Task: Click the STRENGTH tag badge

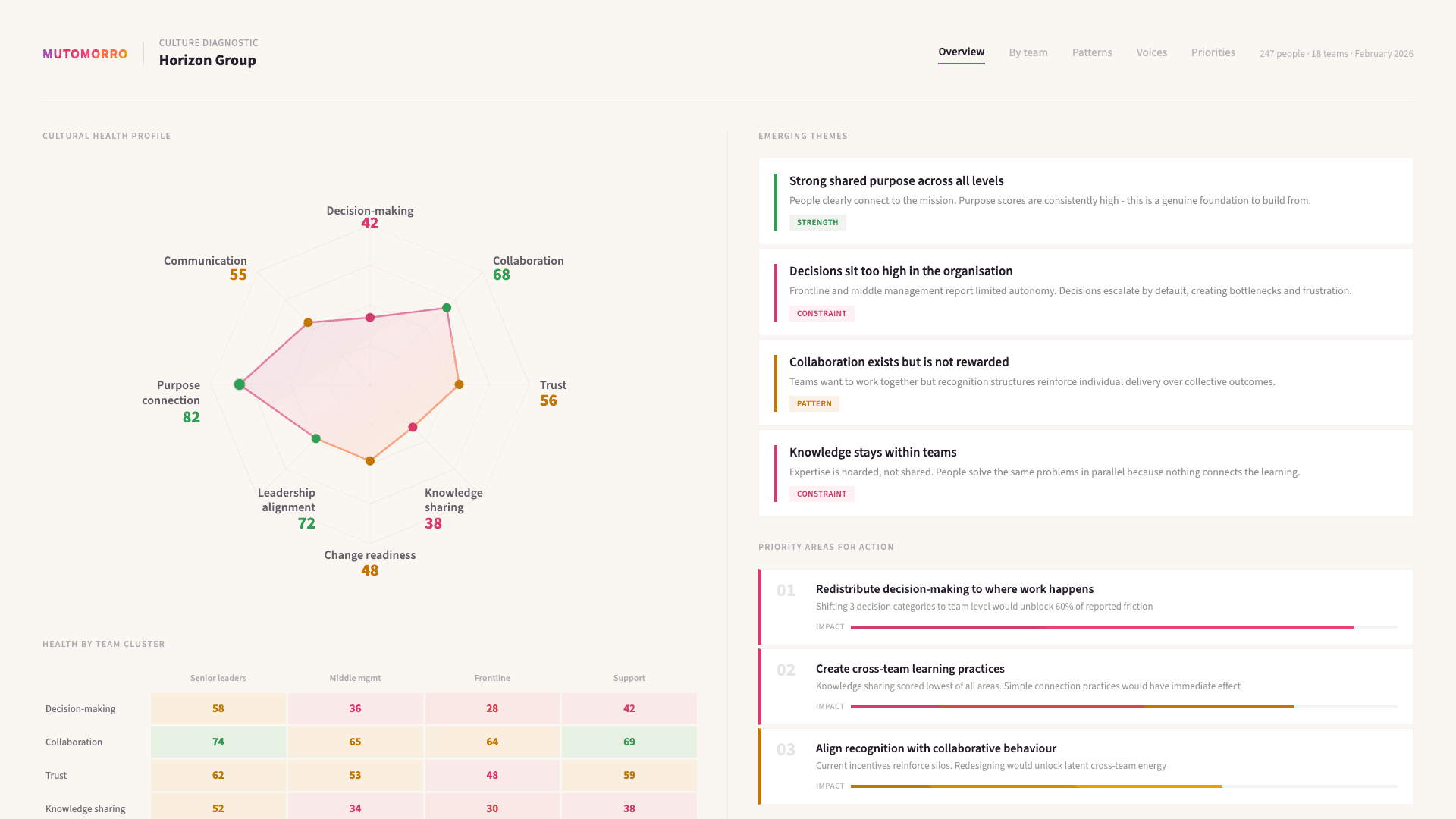Action: pyautogui.click(x=817, y=223)
